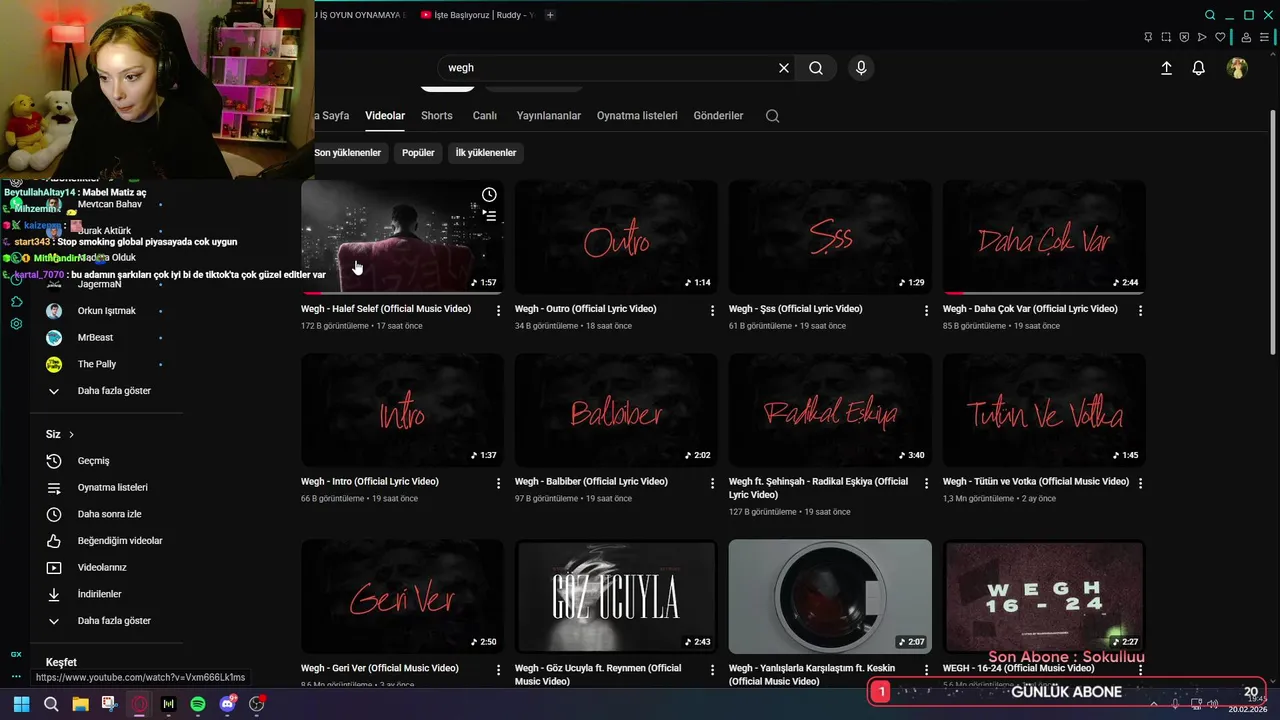Switch to the Shorts tab

436,116
